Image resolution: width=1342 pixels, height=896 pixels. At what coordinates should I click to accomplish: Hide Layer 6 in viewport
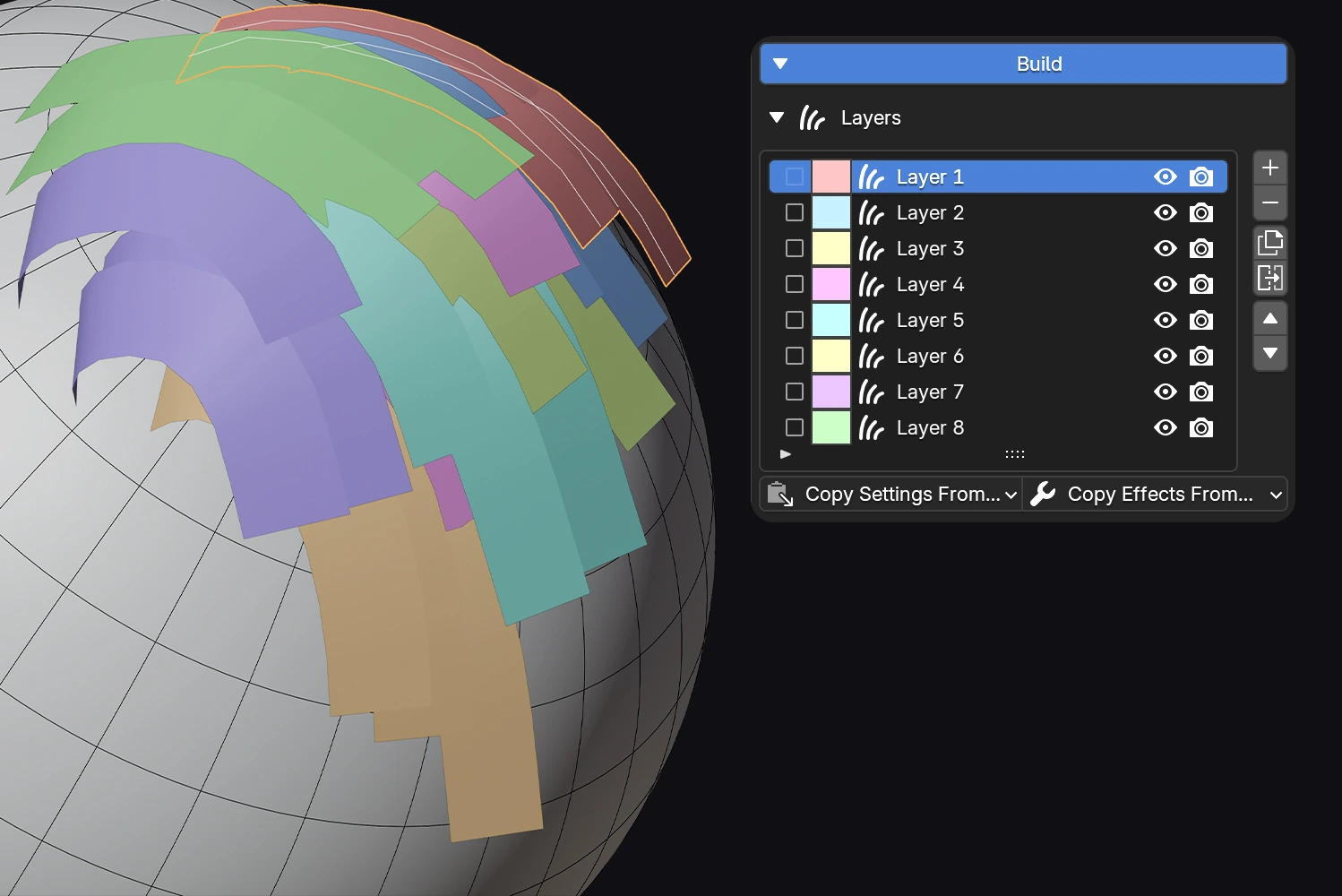1166,356
